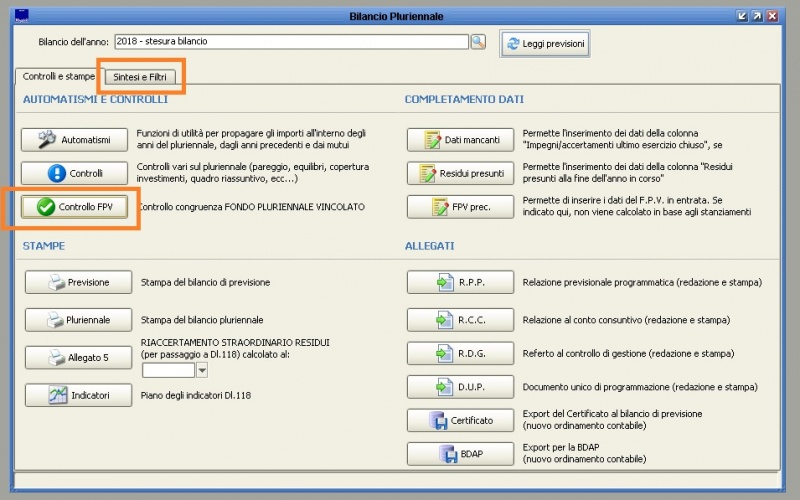Click the magnifier search icon next to year field
This screenshot has width=800, height=500.
(478, 42)
